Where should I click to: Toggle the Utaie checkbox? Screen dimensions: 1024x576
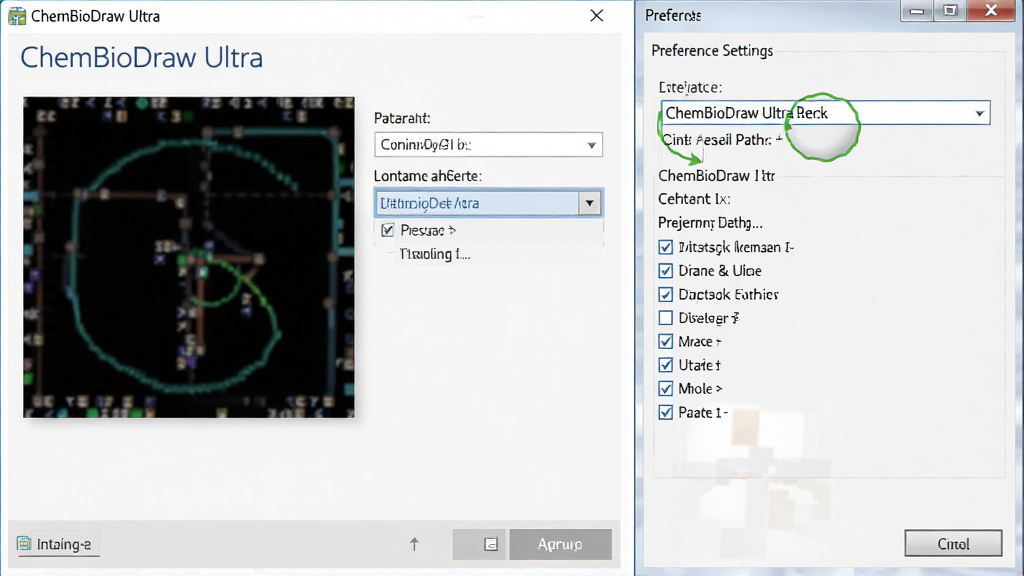[x=665, y=365]
